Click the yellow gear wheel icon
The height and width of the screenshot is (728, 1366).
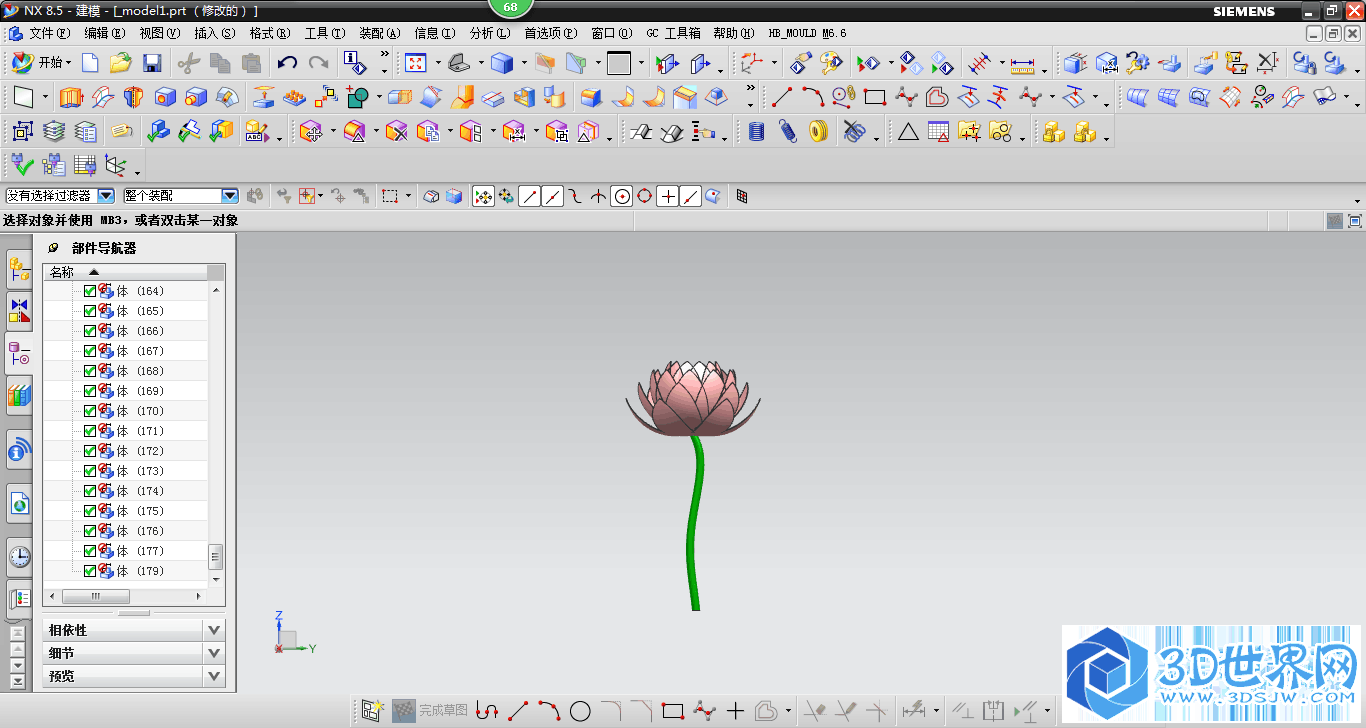tap(819, 131)
